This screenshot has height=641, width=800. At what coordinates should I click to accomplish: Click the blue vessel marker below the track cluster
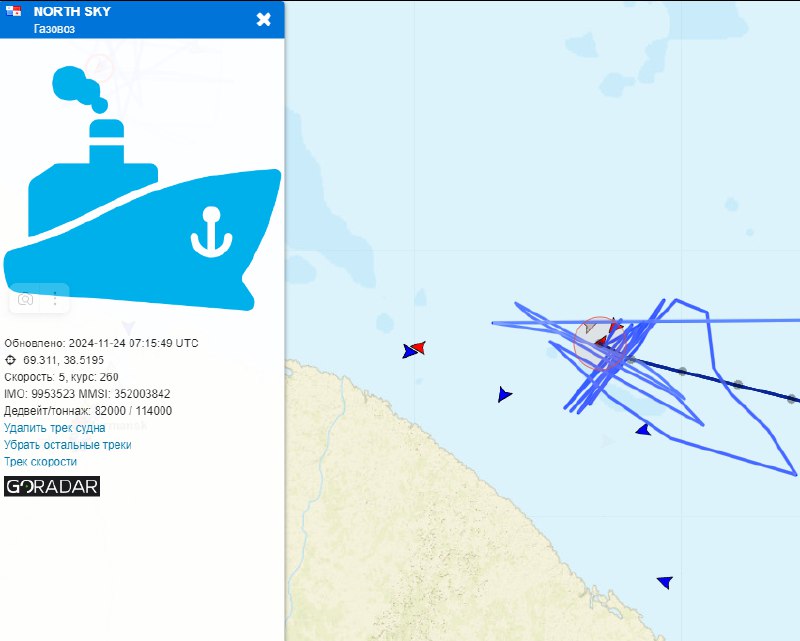click(x=644, y=430)
